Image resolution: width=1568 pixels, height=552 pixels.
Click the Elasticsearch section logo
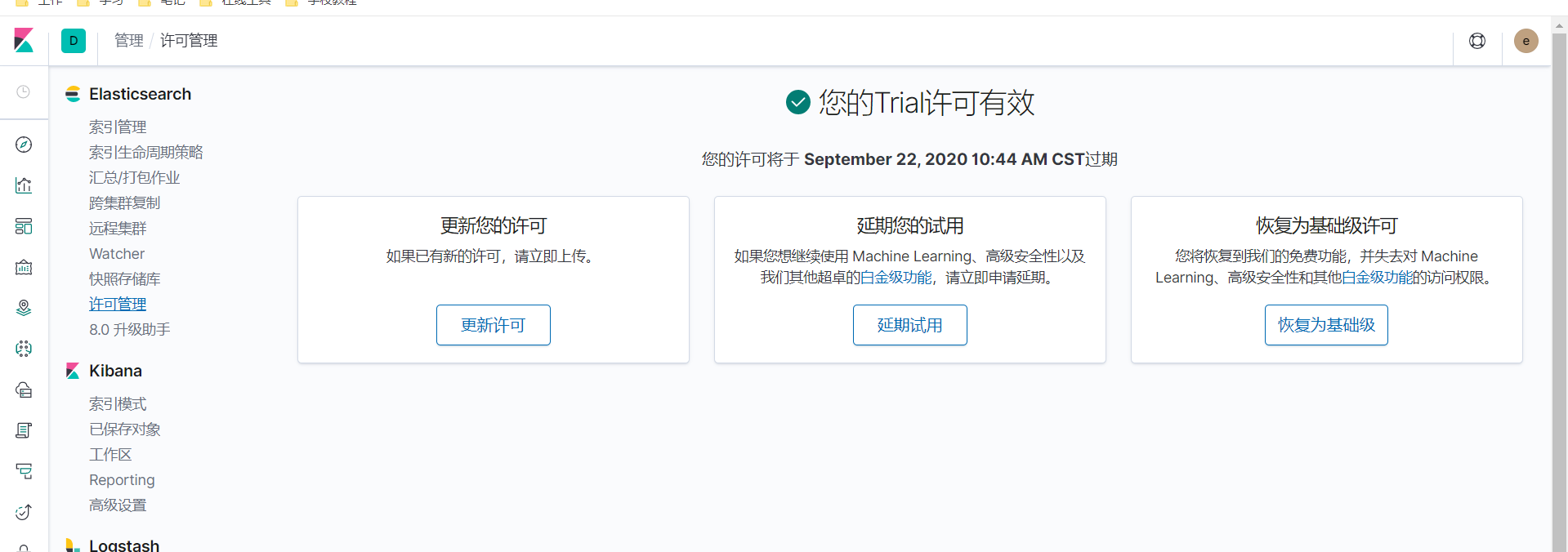tap(73, 94)
